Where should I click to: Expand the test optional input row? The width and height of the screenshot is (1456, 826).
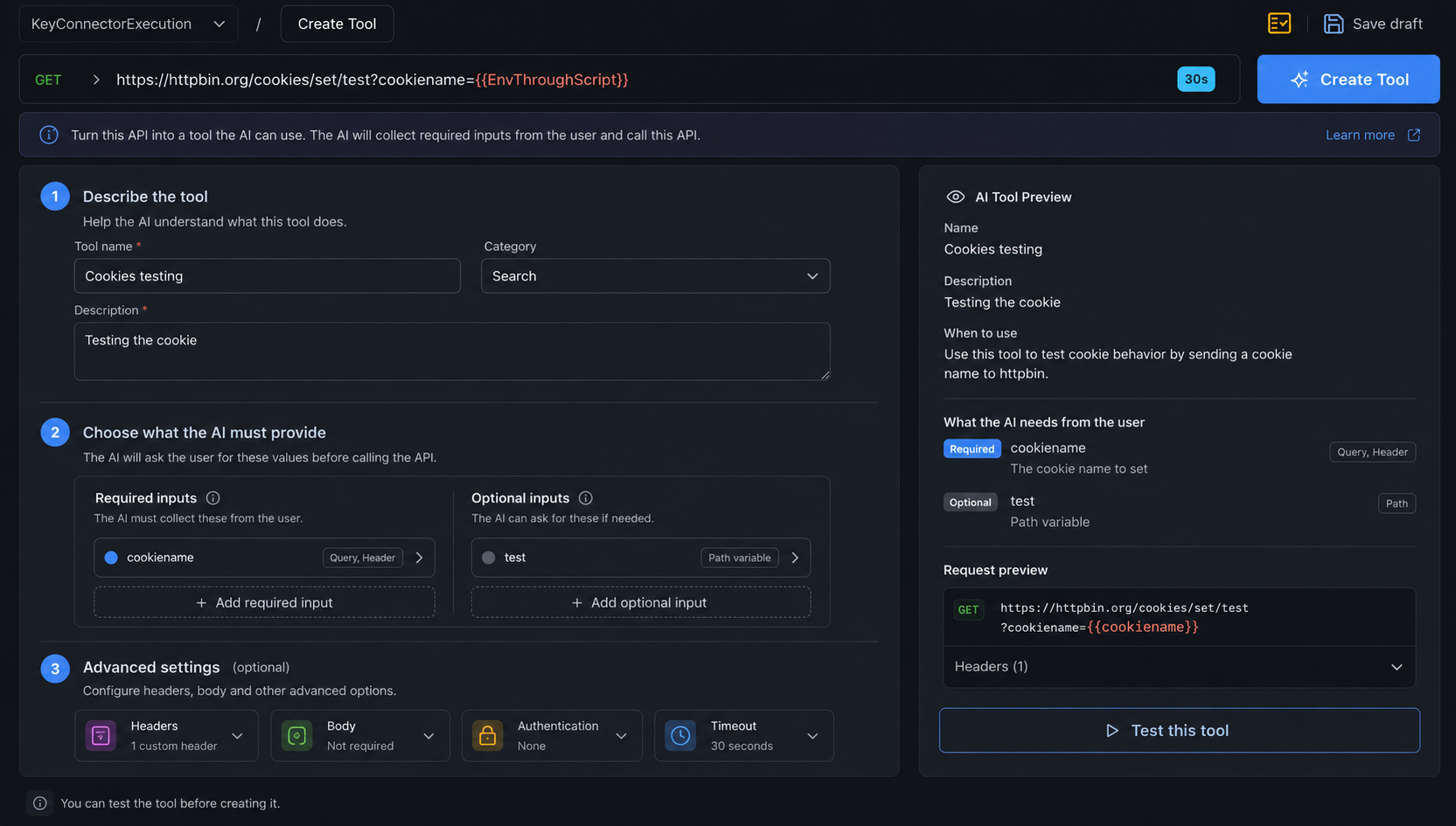click(x=795, y=558)
